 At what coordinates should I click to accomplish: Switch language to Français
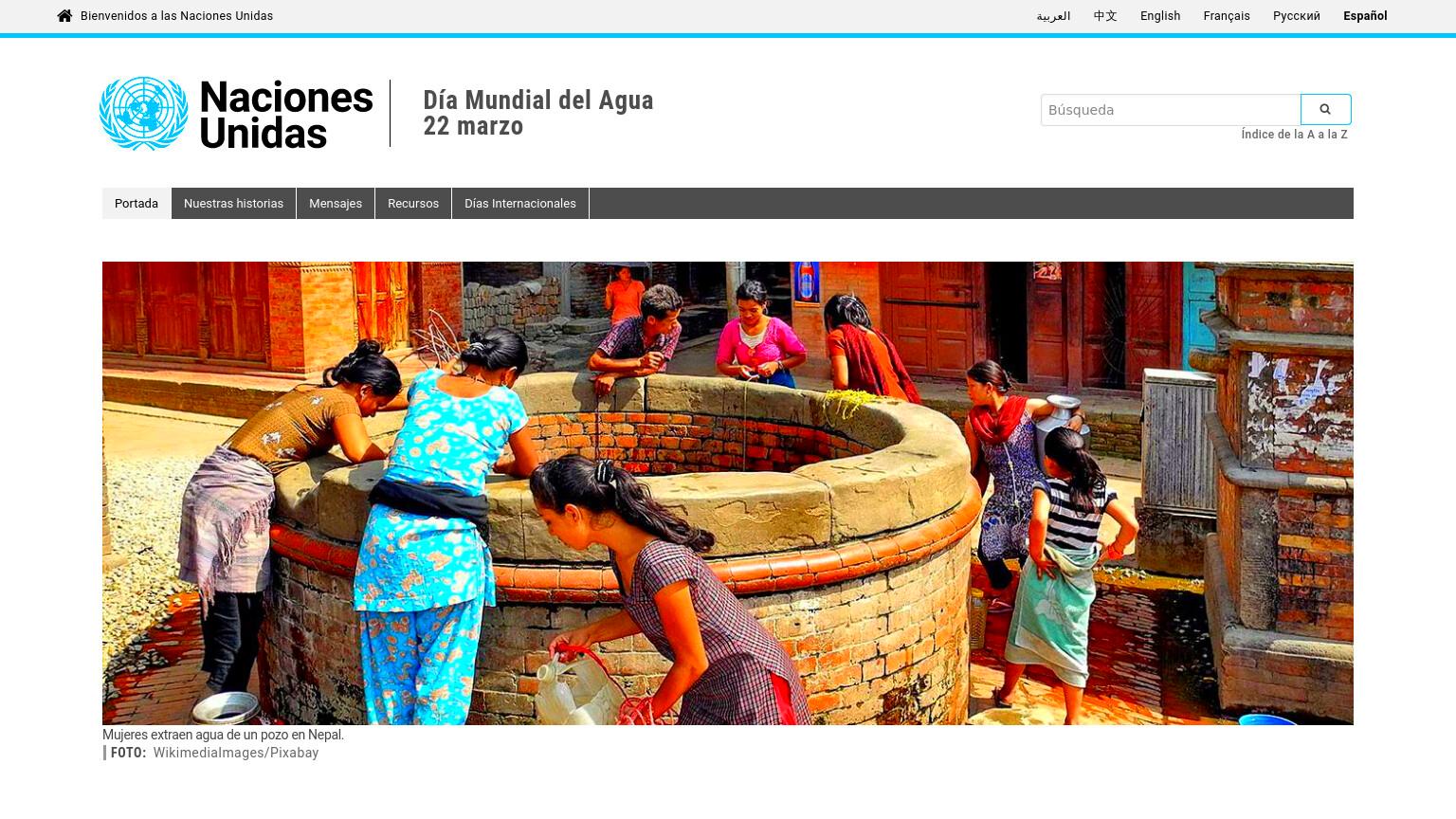pyautogui.click(x=1227, y=16)
